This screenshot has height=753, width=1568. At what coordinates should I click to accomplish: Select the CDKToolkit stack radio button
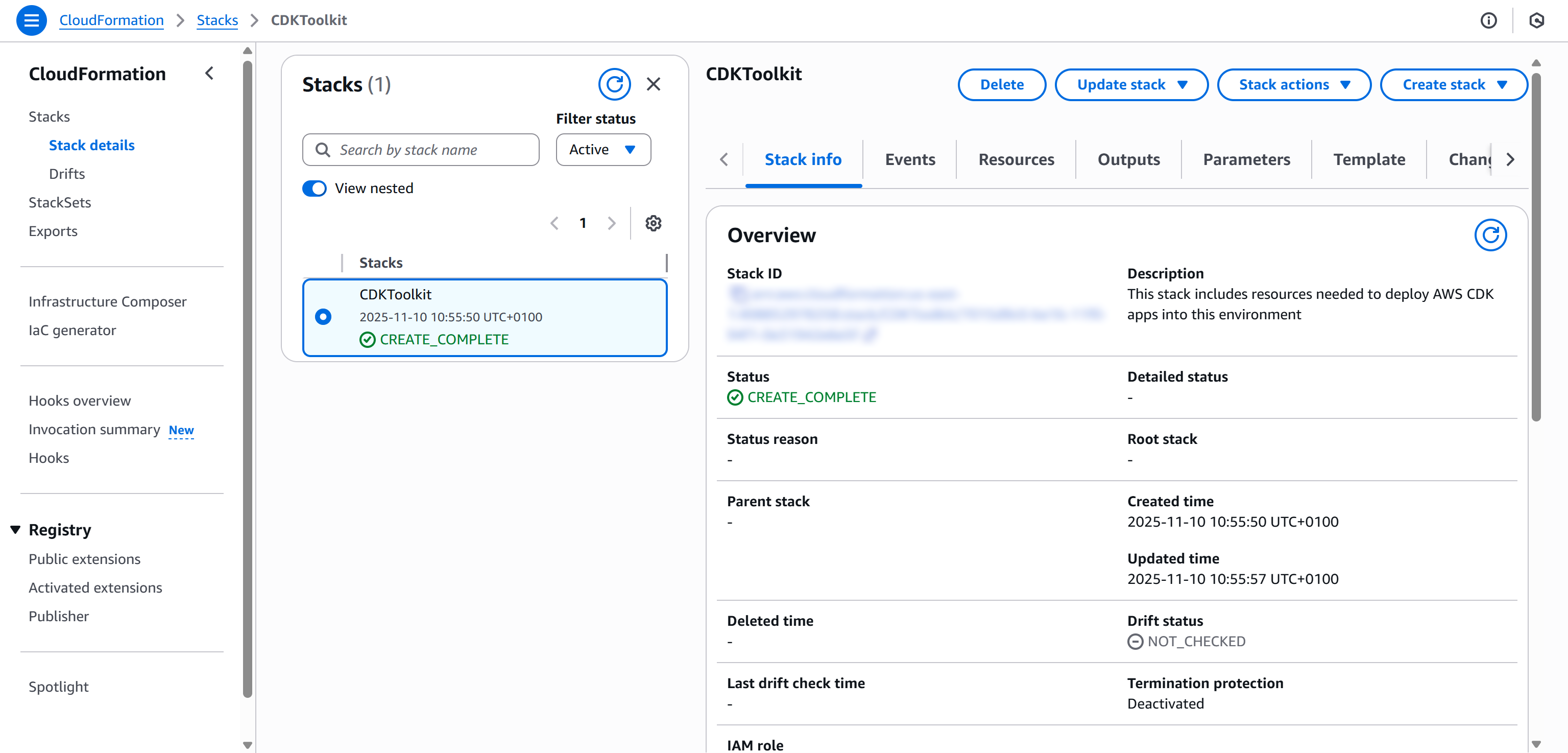click(323, 317)
